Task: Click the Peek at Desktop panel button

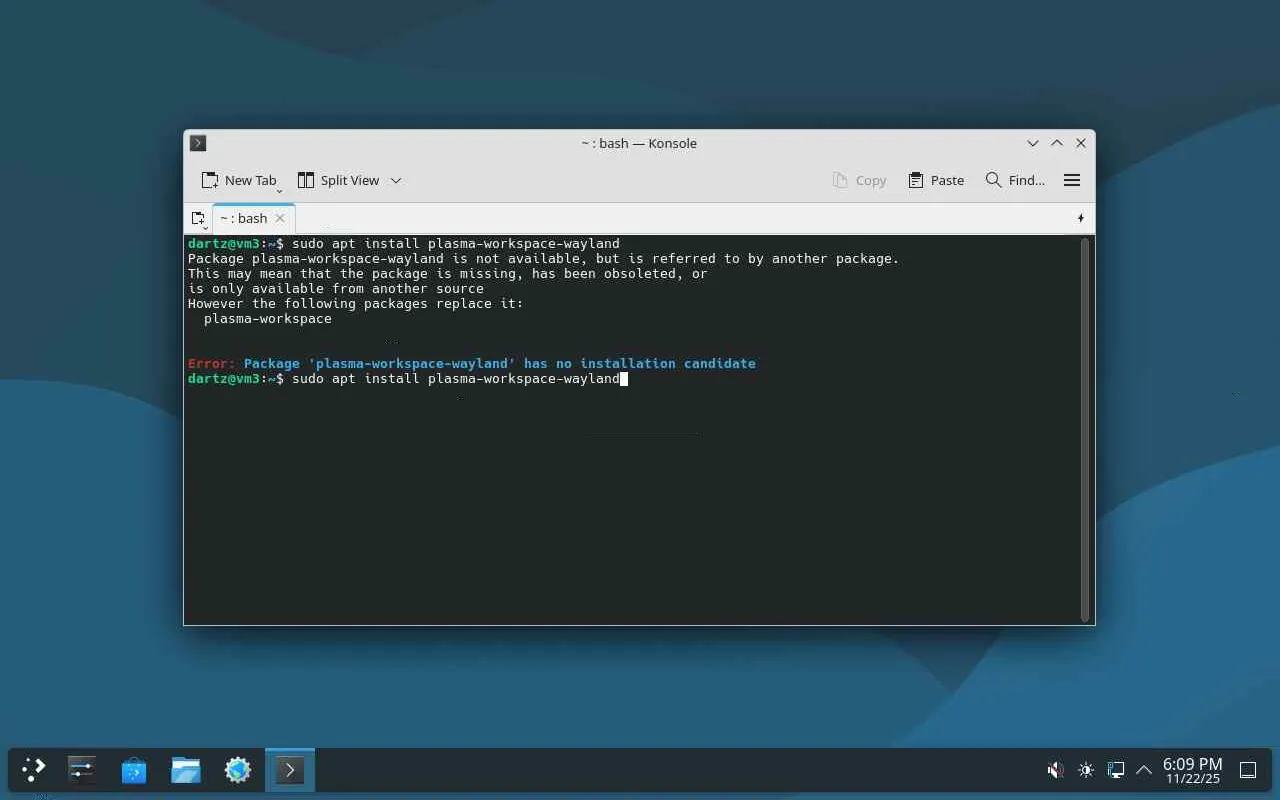Action: [x=1248, y=770]
